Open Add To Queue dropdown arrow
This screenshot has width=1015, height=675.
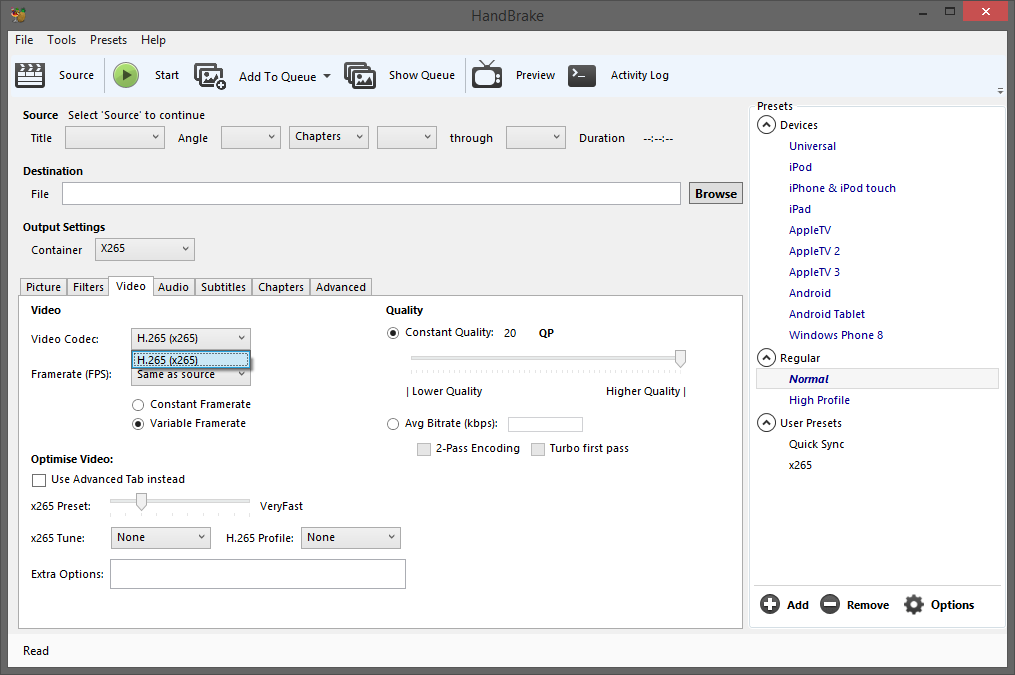[327, 76]
